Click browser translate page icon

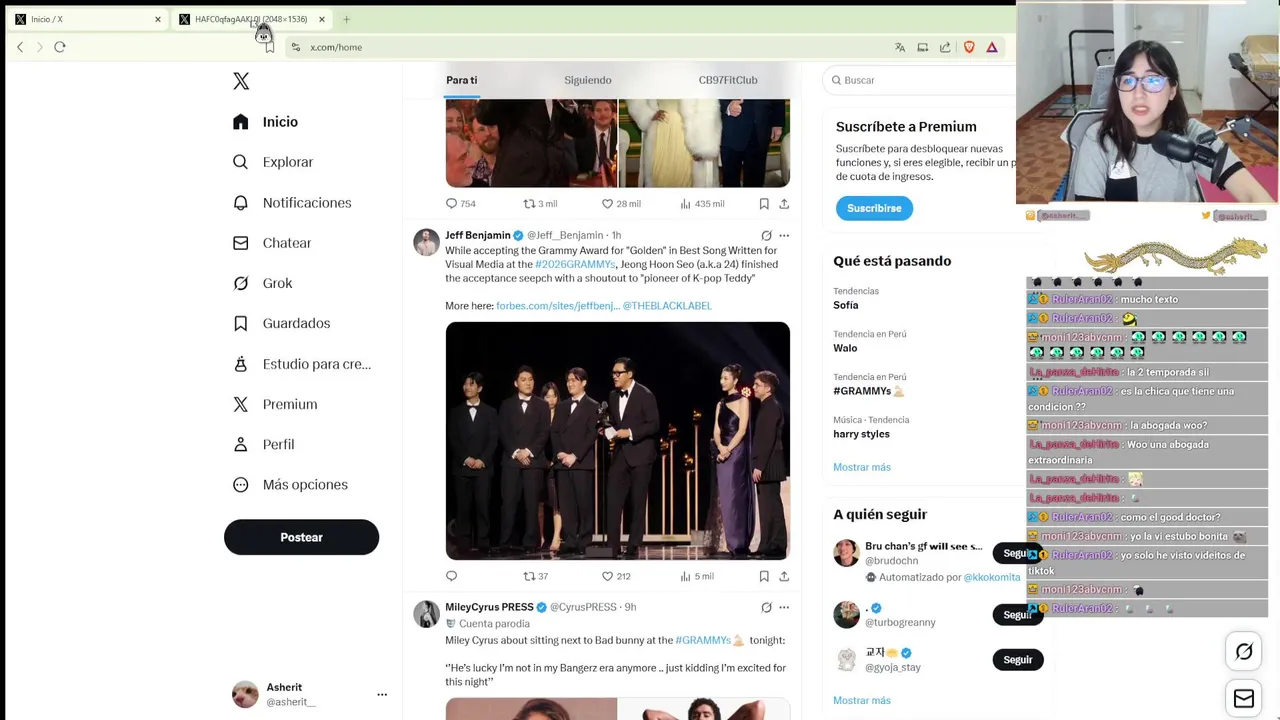(x=900, y=47)
